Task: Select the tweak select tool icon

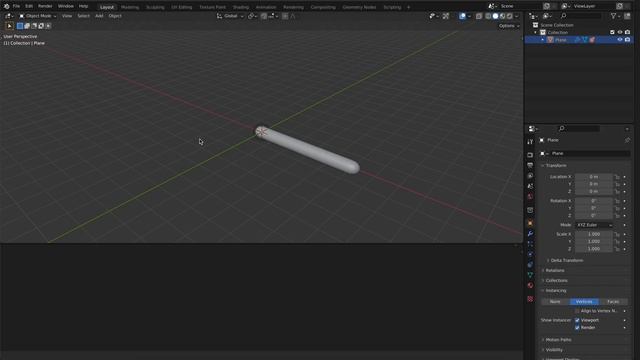Action: (x=9, y=26)
